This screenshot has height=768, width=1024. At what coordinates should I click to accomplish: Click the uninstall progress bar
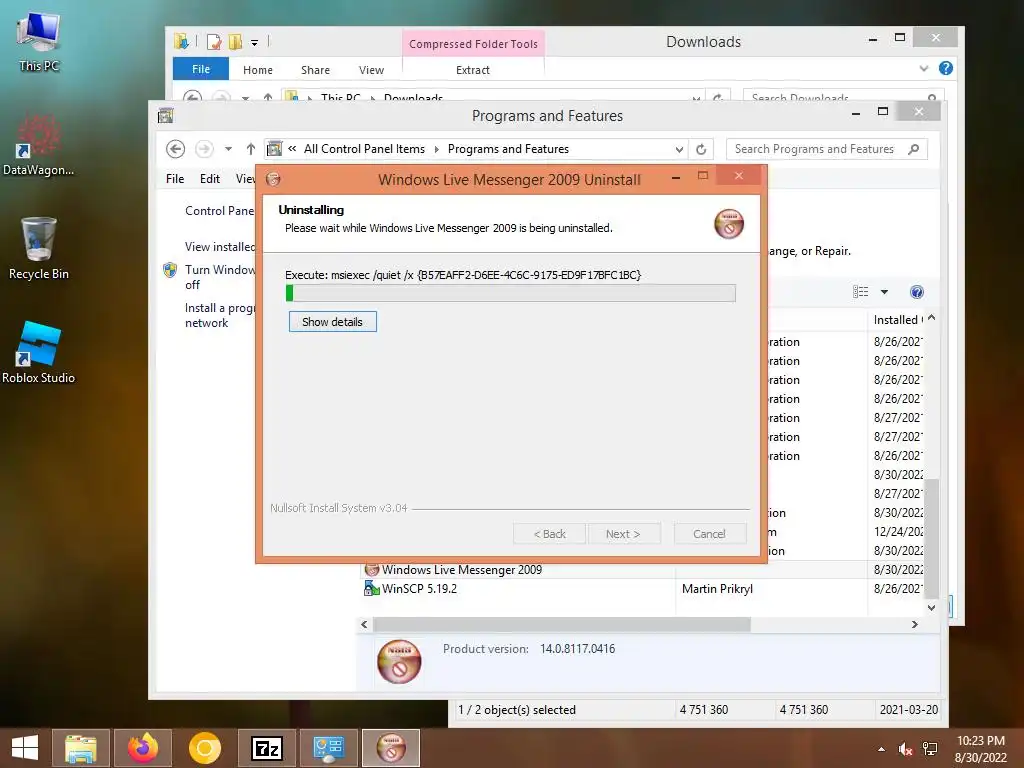[x=511, y=293]
